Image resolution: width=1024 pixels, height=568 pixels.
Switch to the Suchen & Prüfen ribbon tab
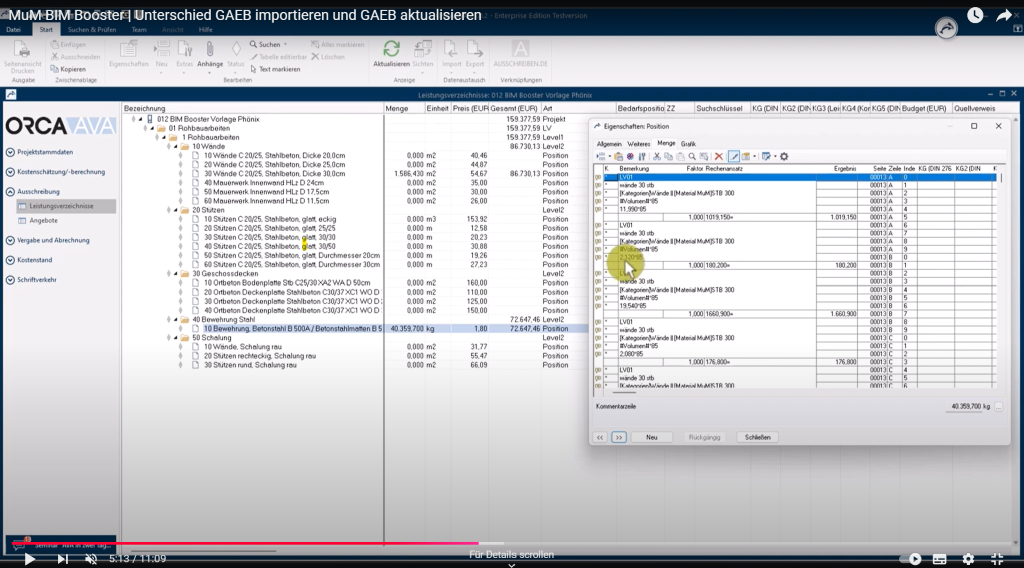click(x=91, y=30)
